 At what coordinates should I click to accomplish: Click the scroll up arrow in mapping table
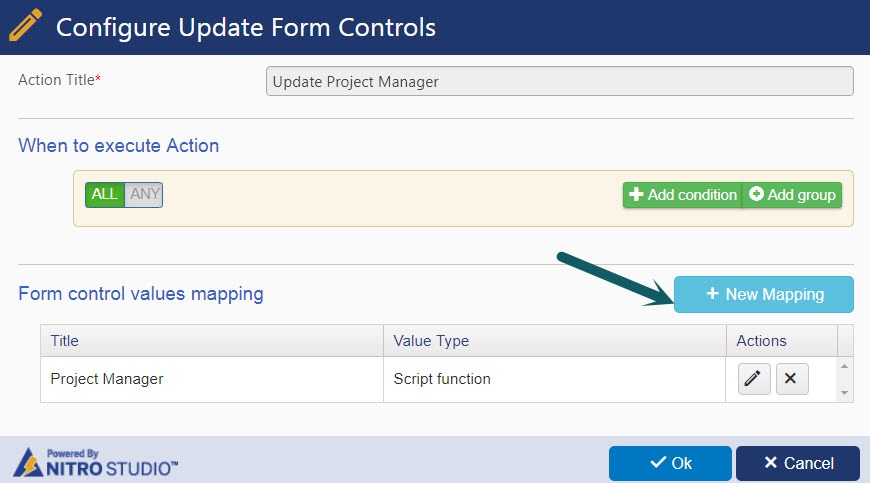pyautogui.click(x=844, y=367)
